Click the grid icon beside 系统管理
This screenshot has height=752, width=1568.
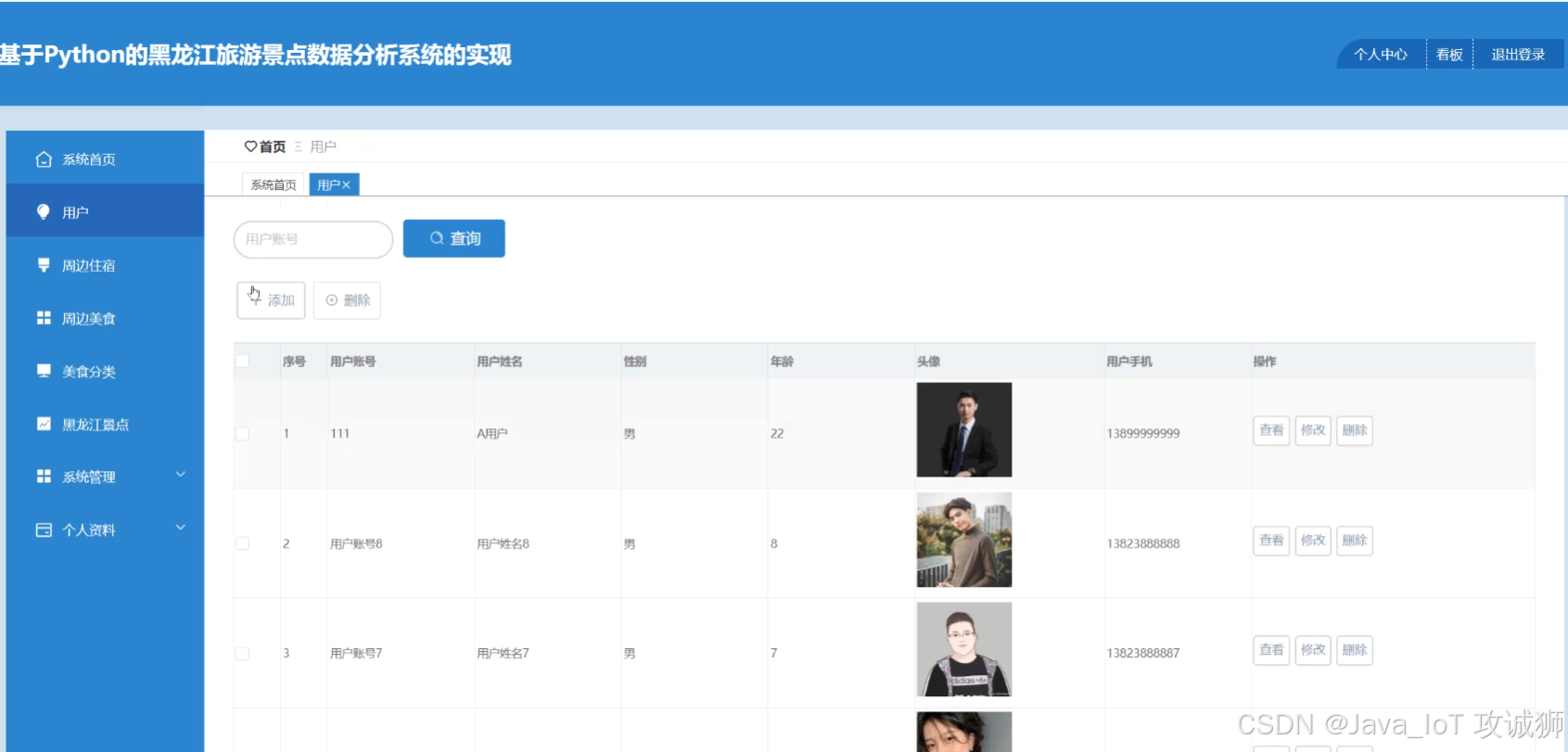point(44,477)
